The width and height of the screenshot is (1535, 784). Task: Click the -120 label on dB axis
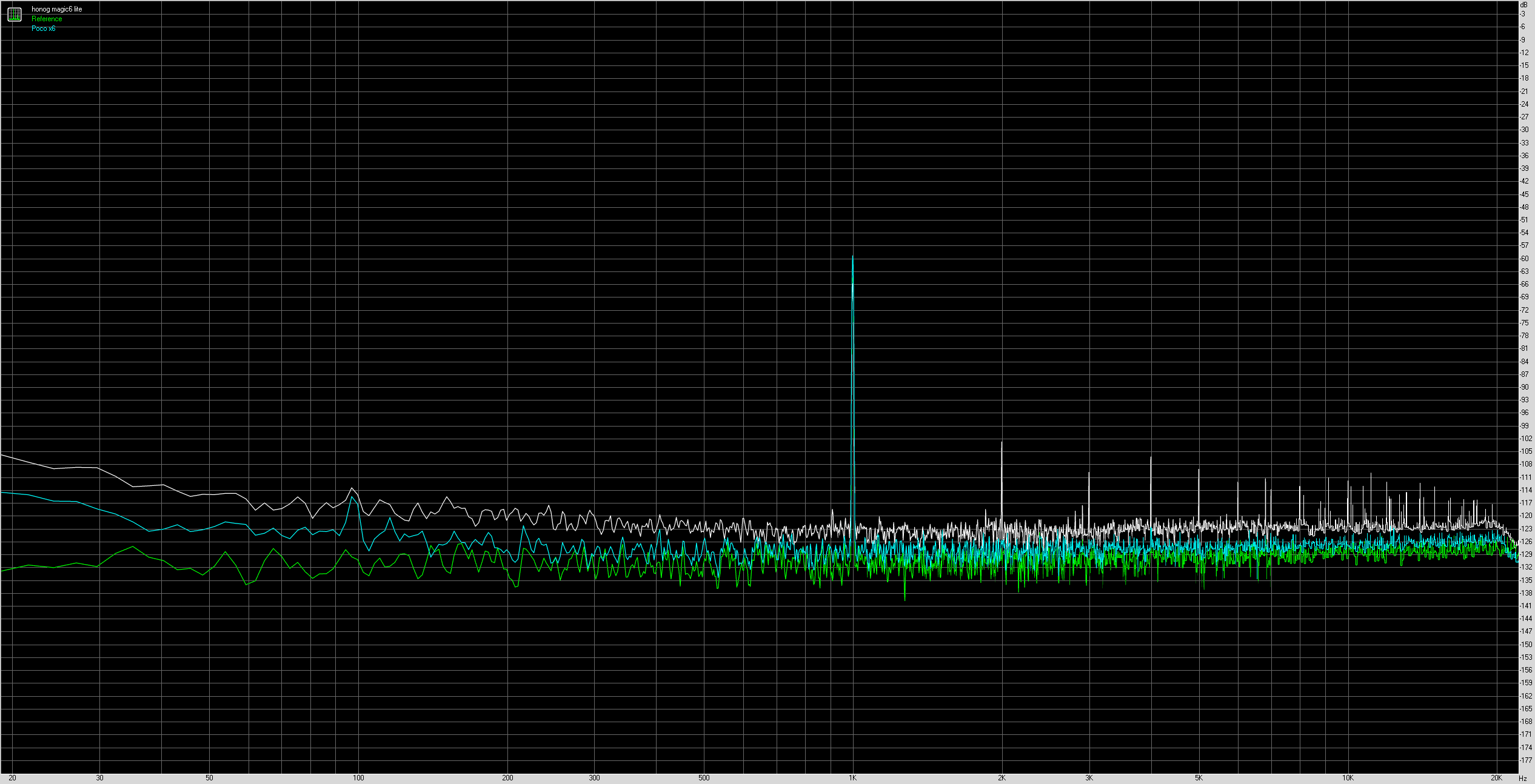tap(1525, 516)
